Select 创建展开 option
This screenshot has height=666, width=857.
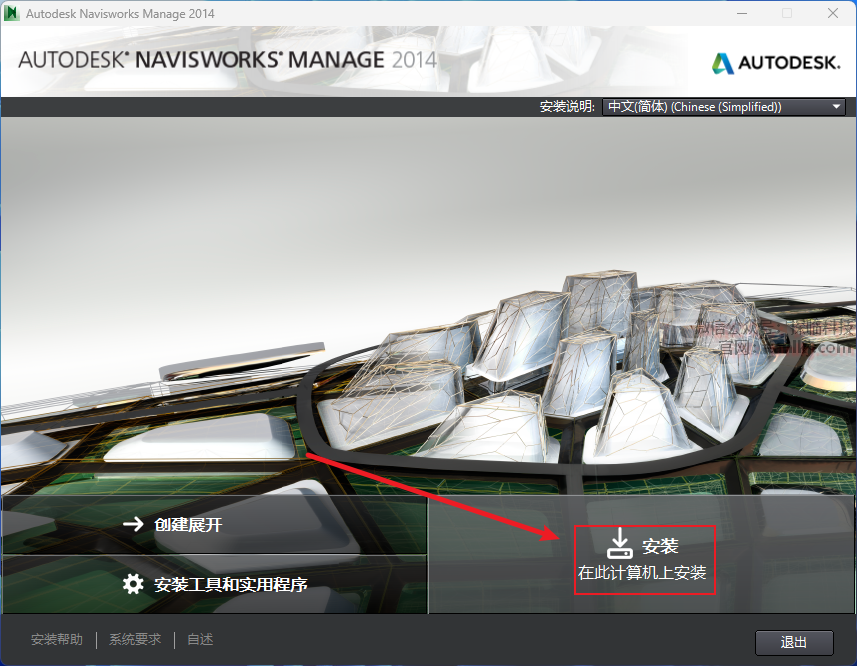(214, 524)
